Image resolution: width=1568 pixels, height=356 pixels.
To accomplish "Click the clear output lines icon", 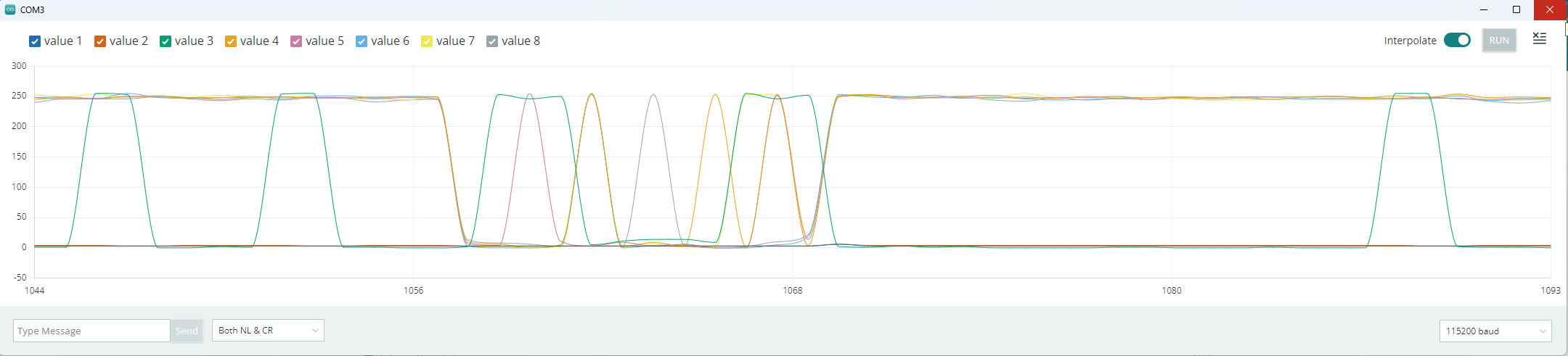I will point(1539,38).
